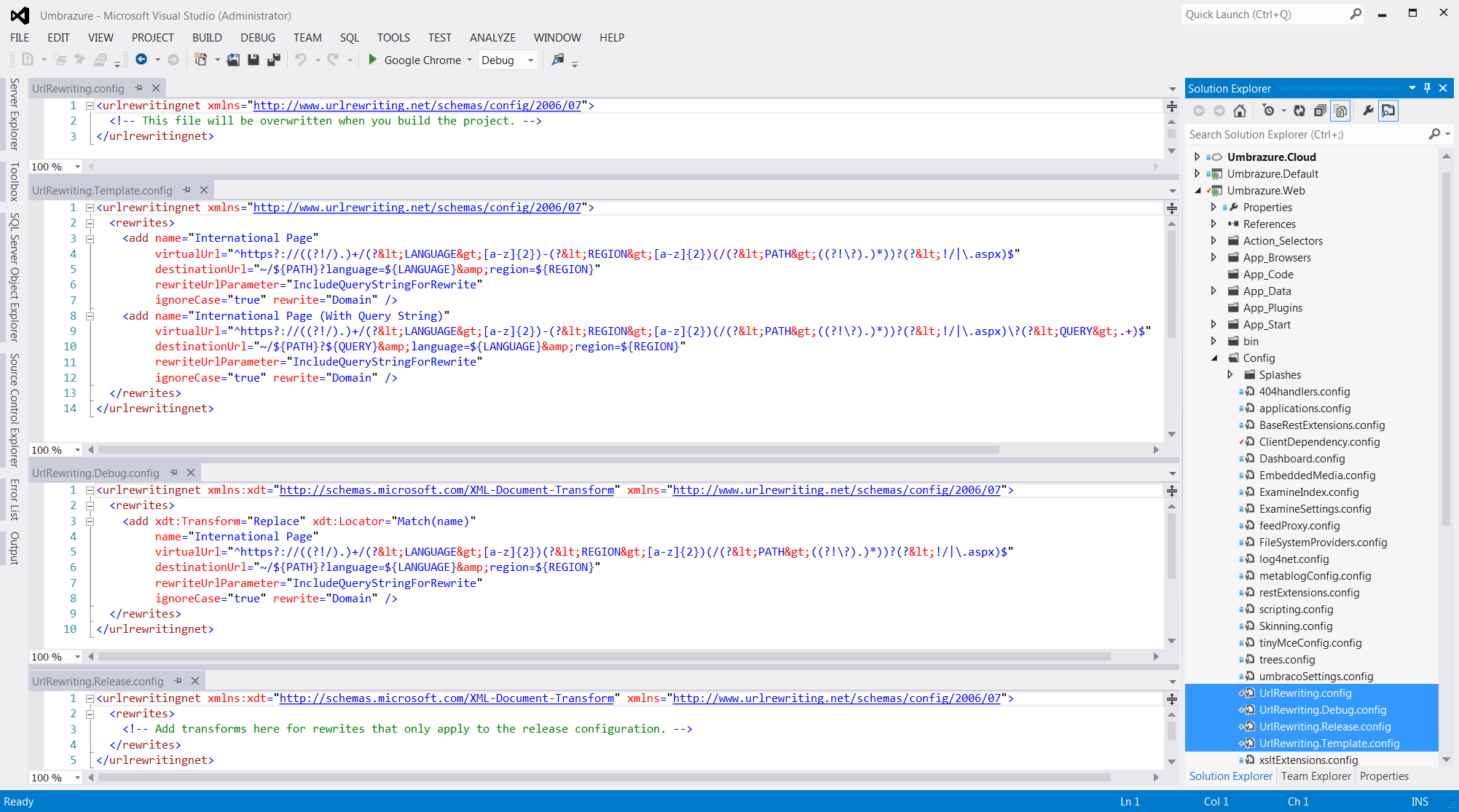
Task: Click the Navigate Backward blue arrow
Action: click(141, 60)
